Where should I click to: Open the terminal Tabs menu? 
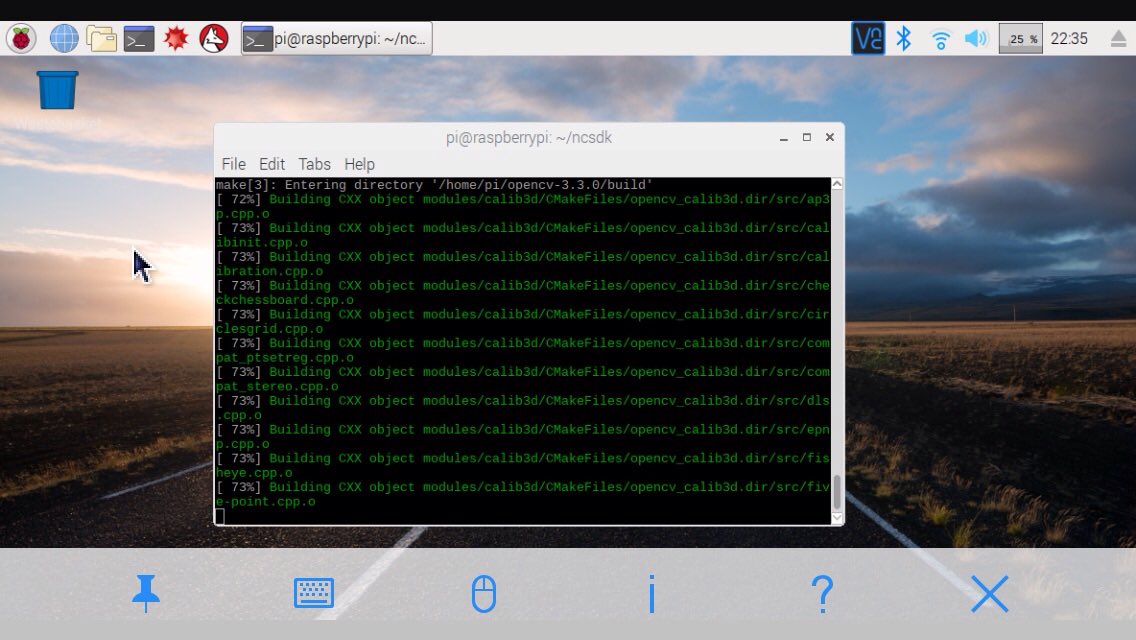click(x=314, y=164)
